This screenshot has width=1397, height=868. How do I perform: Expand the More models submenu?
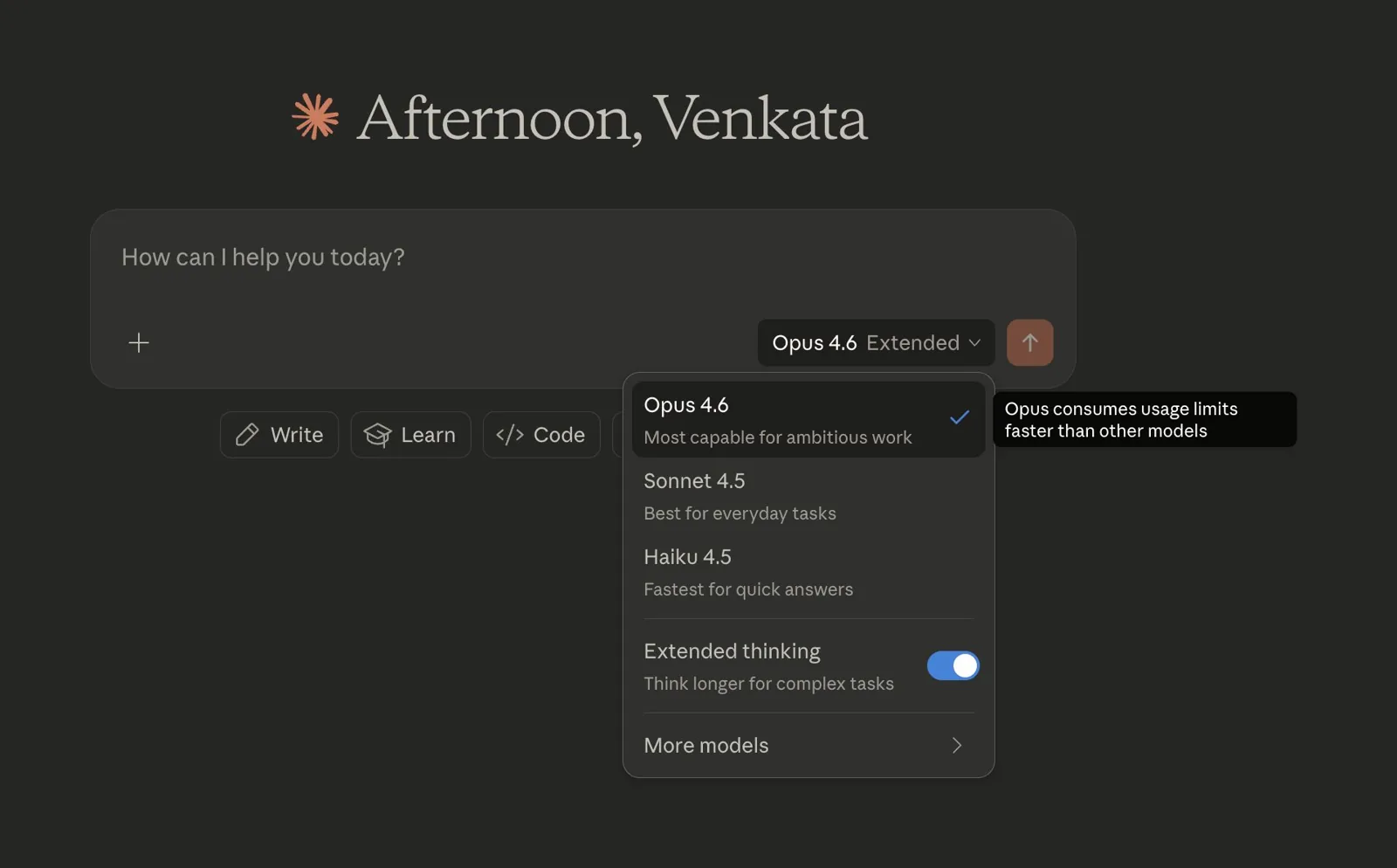(809, 745)
